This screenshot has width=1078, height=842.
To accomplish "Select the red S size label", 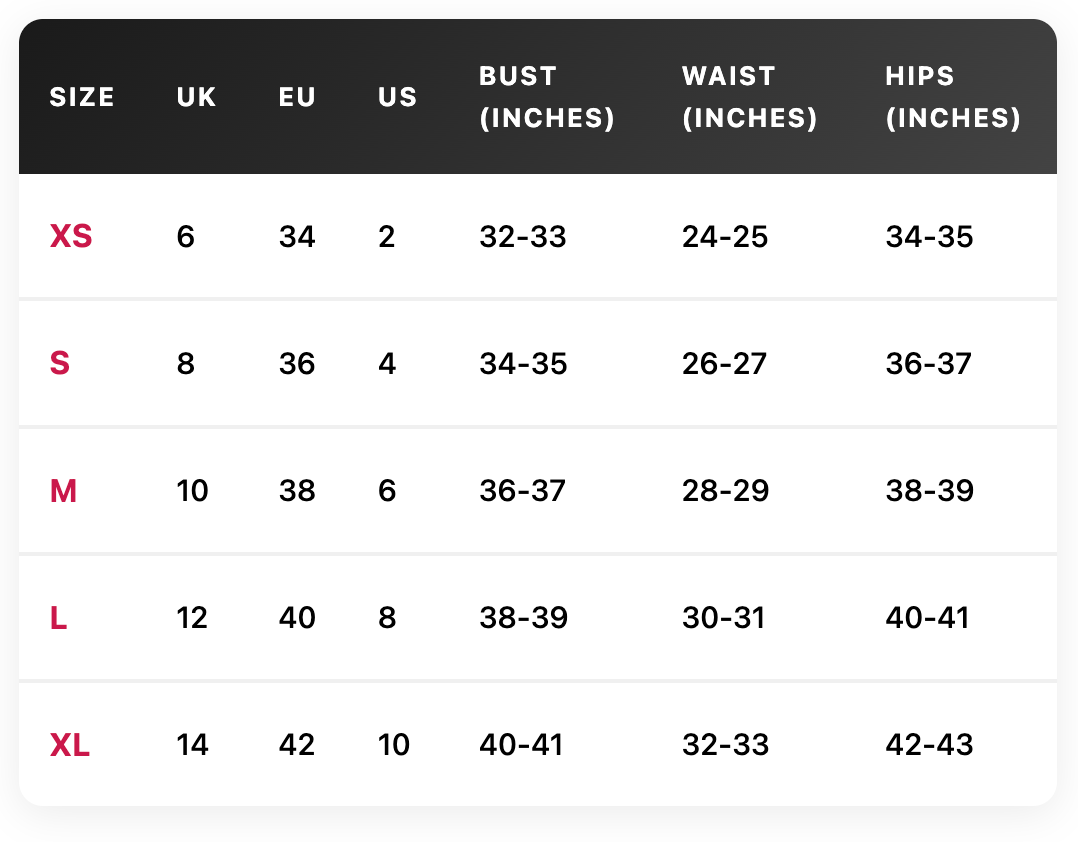I will point(60,363).
